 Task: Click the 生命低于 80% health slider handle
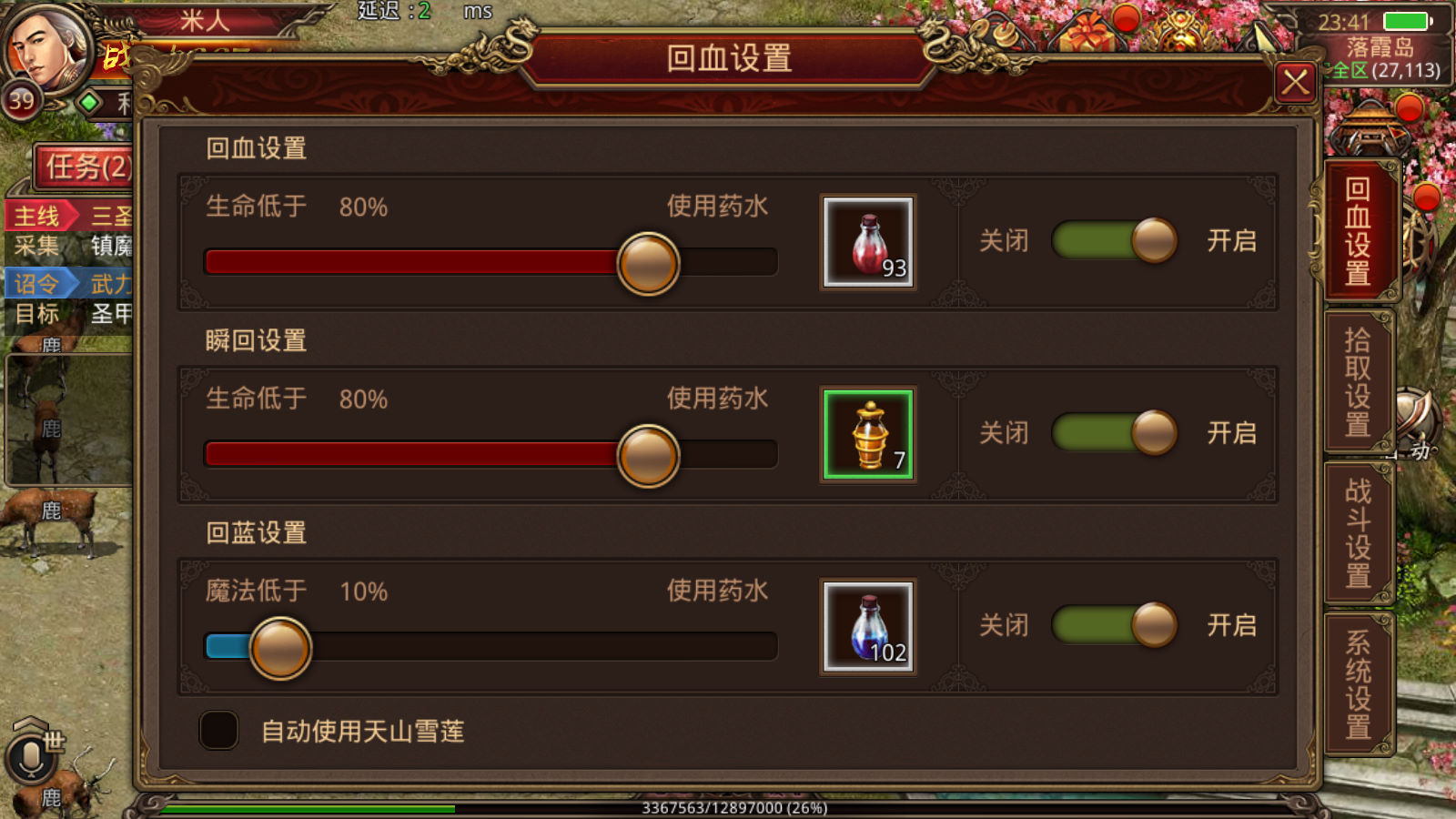648,264
